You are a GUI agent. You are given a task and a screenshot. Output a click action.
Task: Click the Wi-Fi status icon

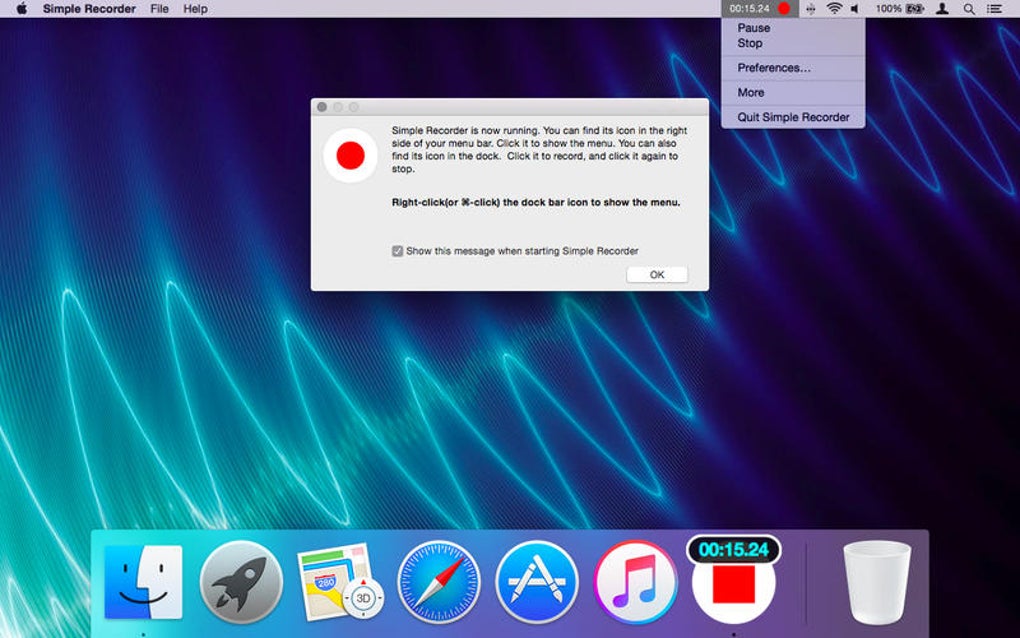coord(832,9)
